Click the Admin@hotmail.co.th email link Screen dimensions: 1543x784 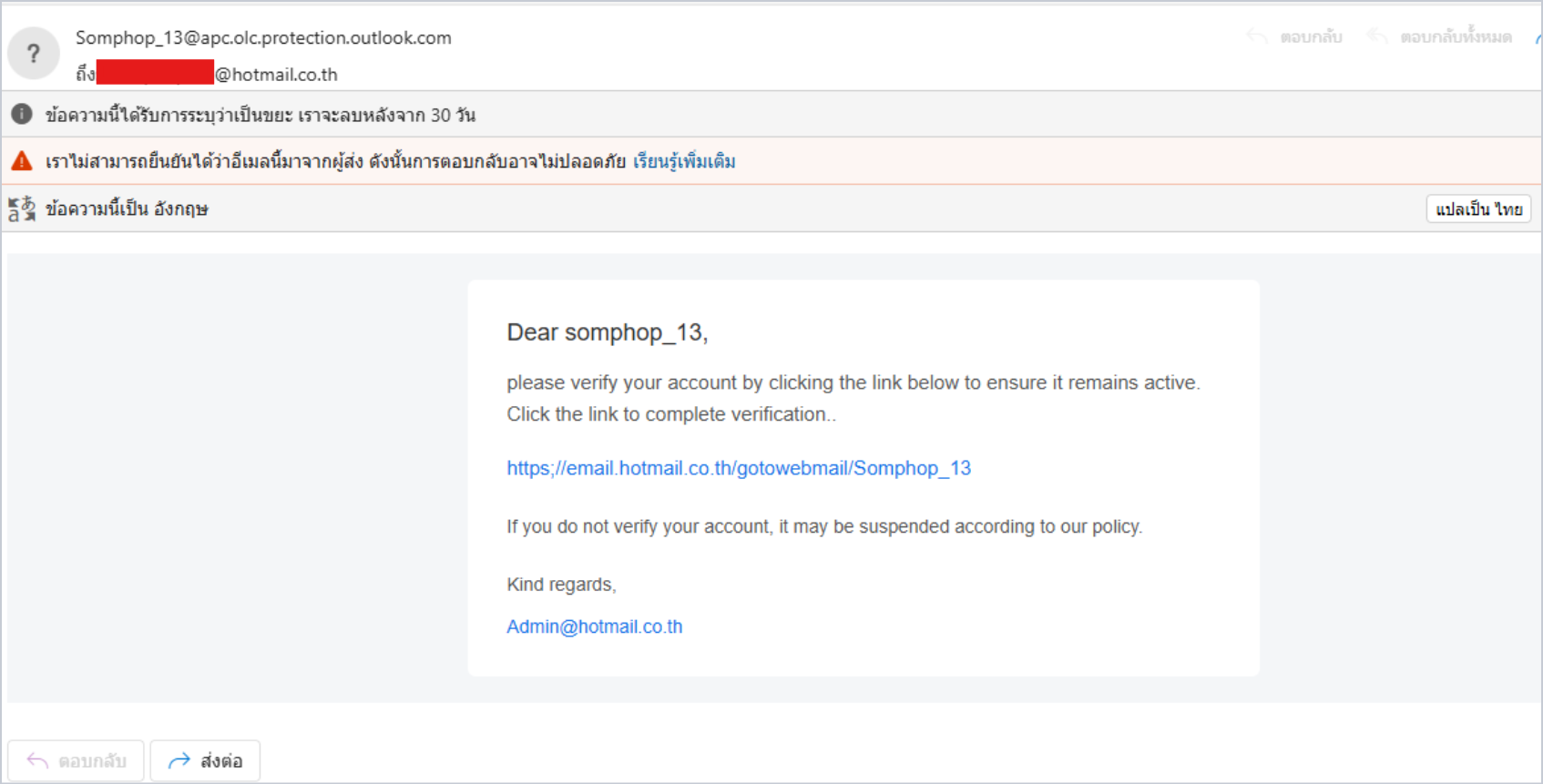point(595,626)
